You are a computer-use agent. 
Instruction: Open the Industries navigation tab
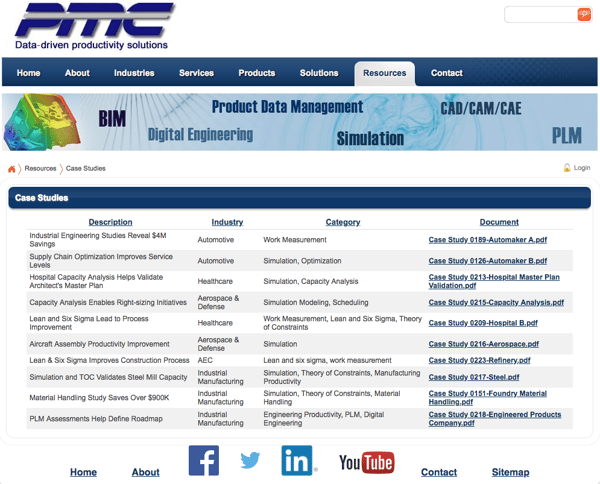134,73
